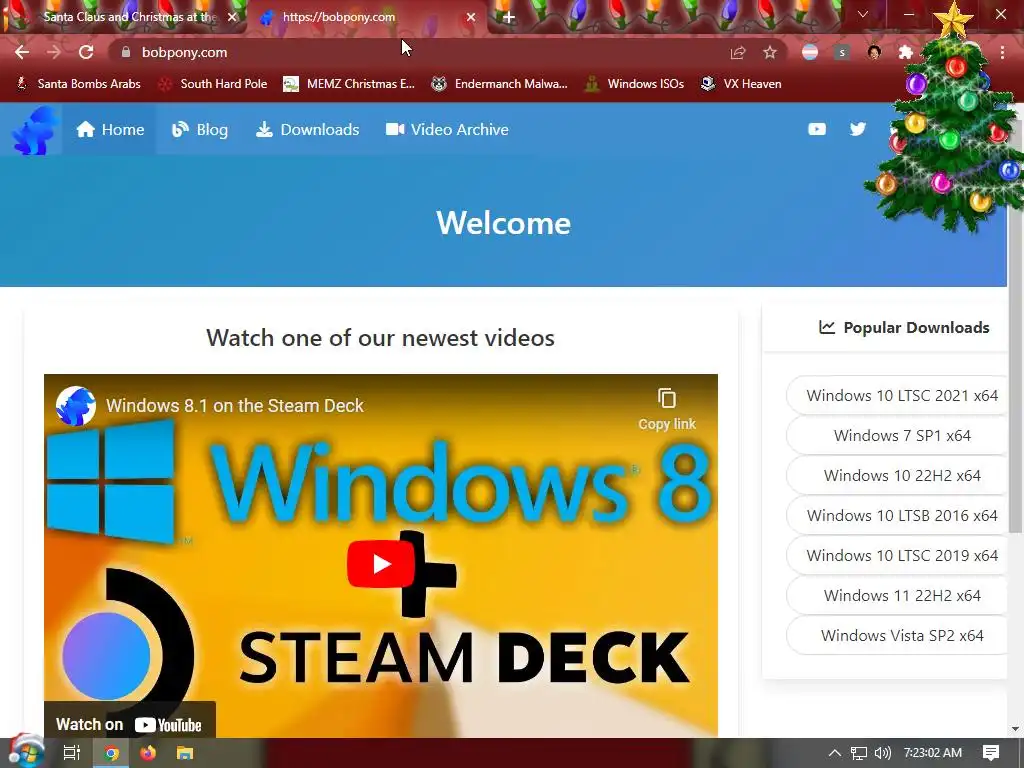The image size is (1024, 768).
Task: Open the Video Archive nav item
Action: pos(447,129)
